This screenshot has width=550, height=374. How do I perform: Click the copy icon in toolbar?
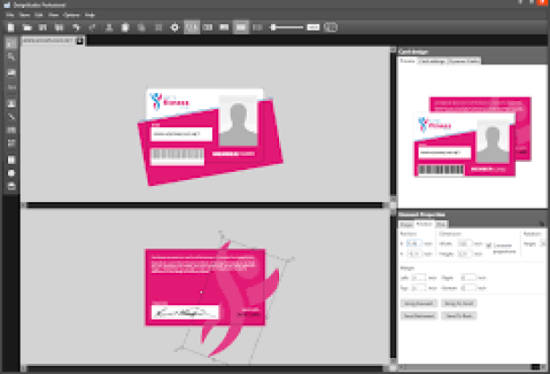pyautogui.click(x=141, y=27)
